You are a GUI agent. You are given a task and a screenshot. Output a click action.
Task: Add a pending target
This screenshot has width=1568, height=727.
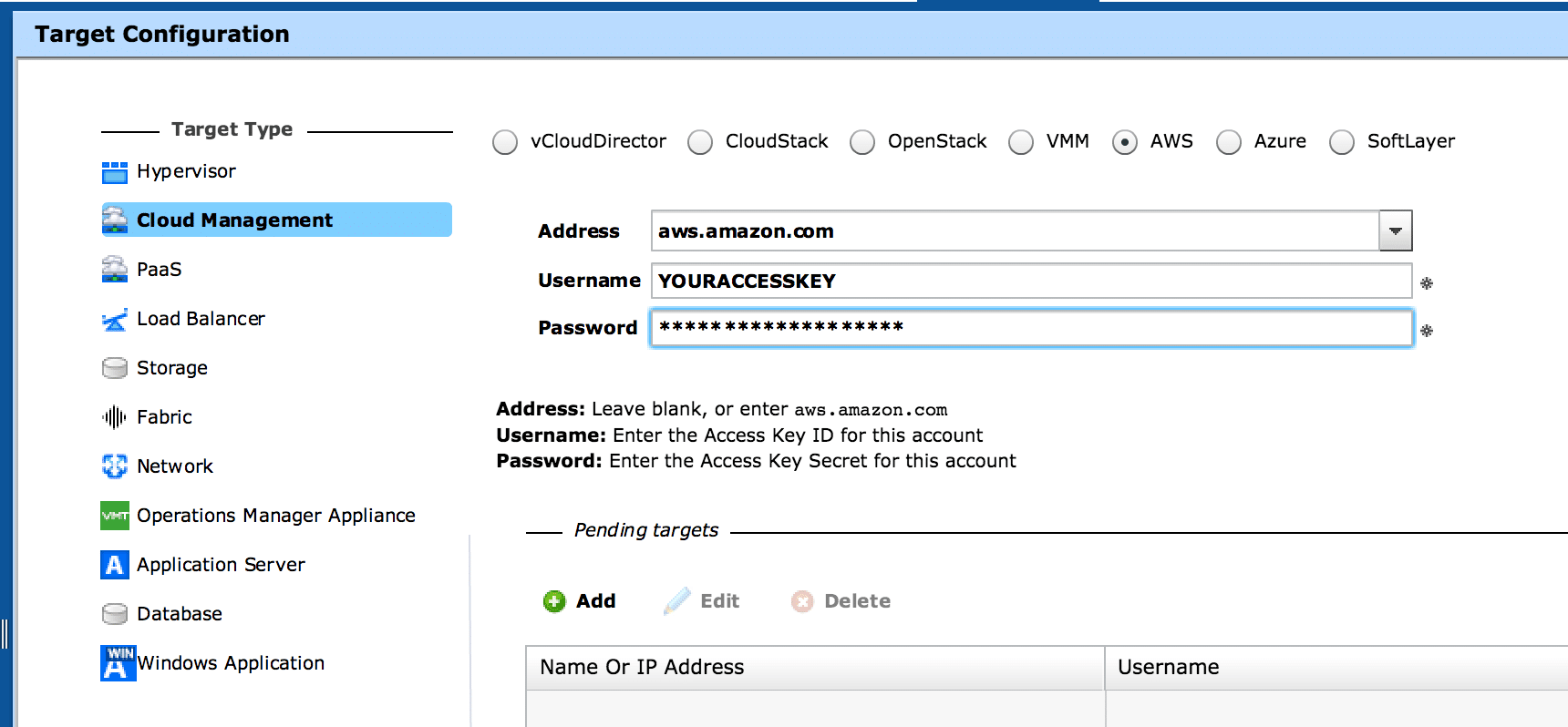pyautogui.click(x=580, y=601)
